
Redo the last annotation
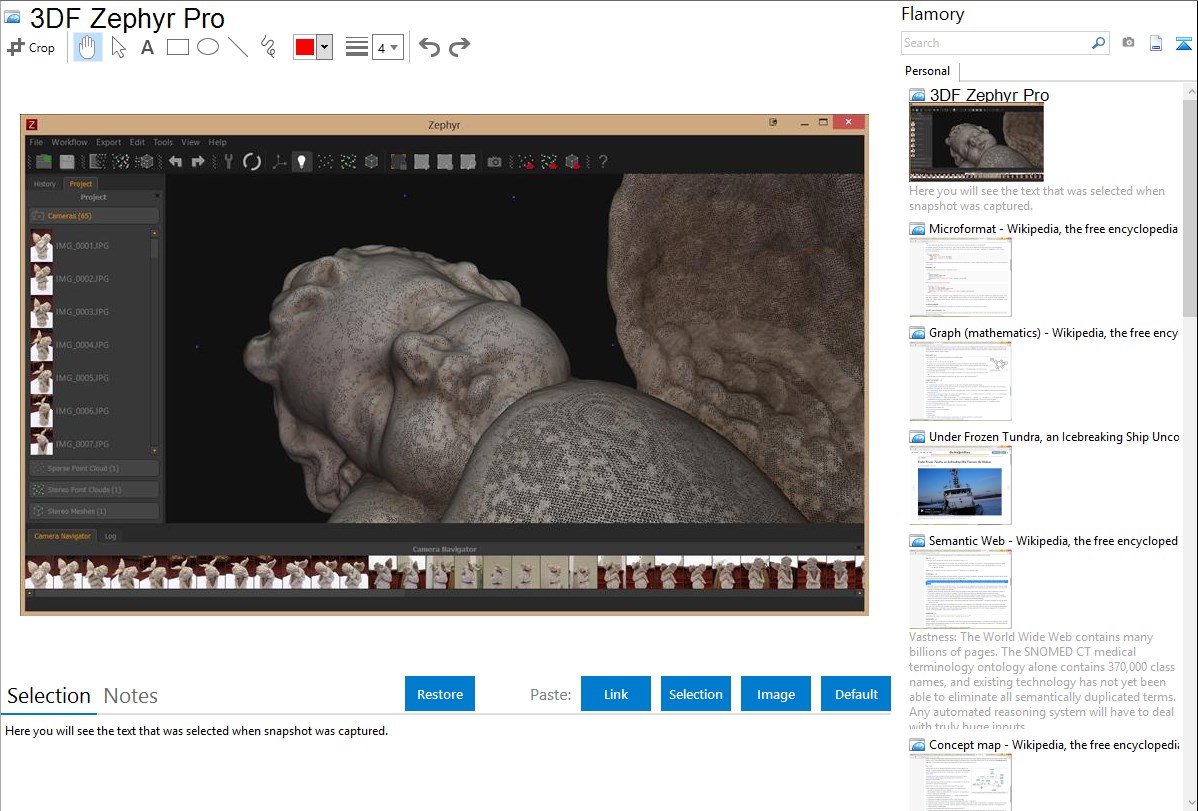[x=459, y=47]
